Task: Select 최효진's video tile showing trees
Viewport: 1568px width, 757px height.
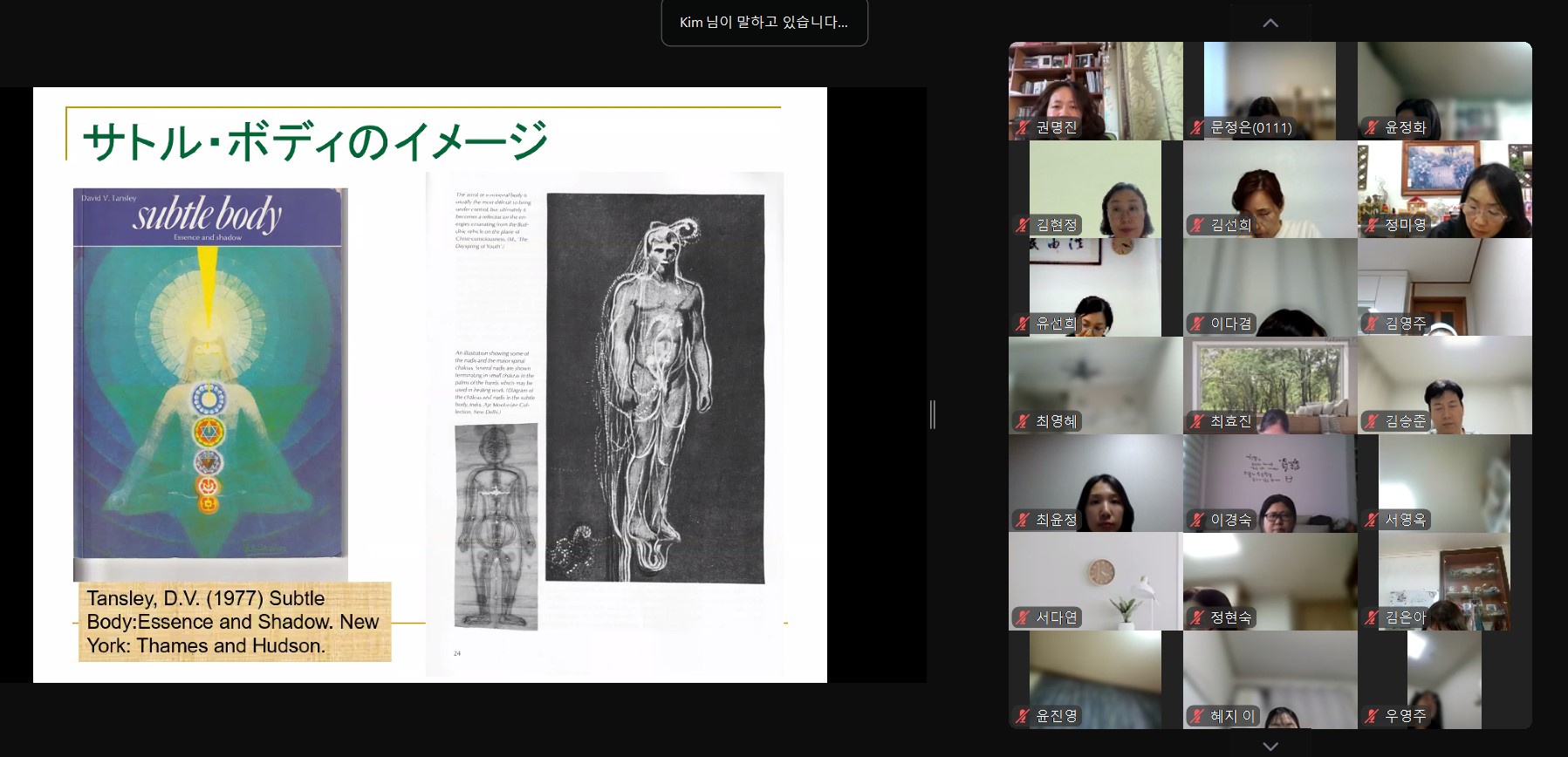Action: click(1270, 385)
